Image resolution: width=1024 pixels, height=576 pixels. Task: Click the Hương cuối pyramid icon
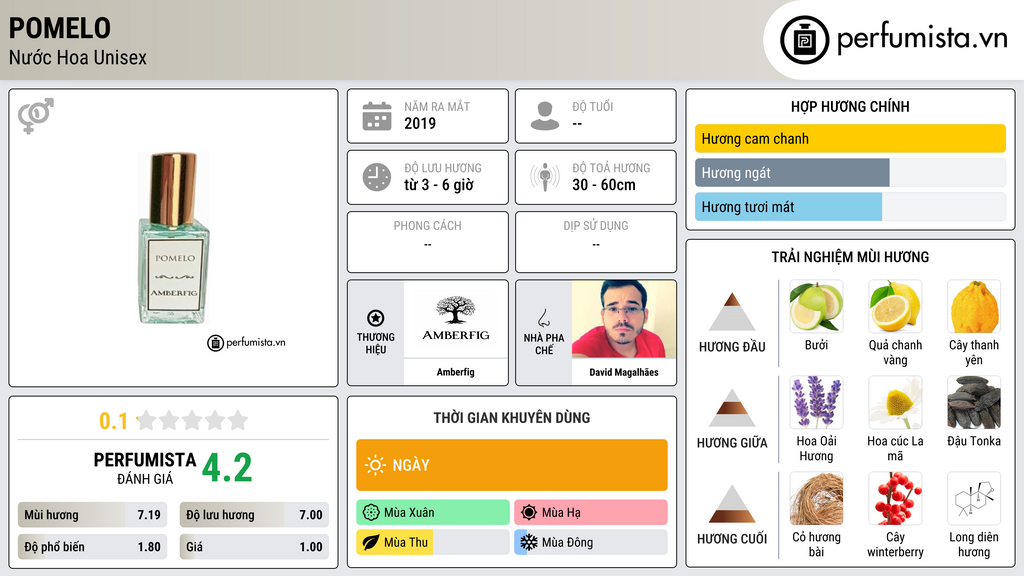coord(732,504)
